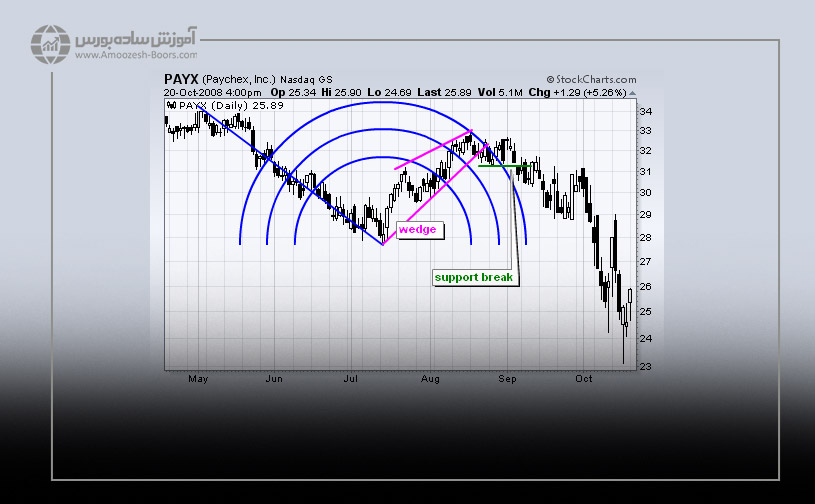Select the pink wedge annotation label

(417, 229)
